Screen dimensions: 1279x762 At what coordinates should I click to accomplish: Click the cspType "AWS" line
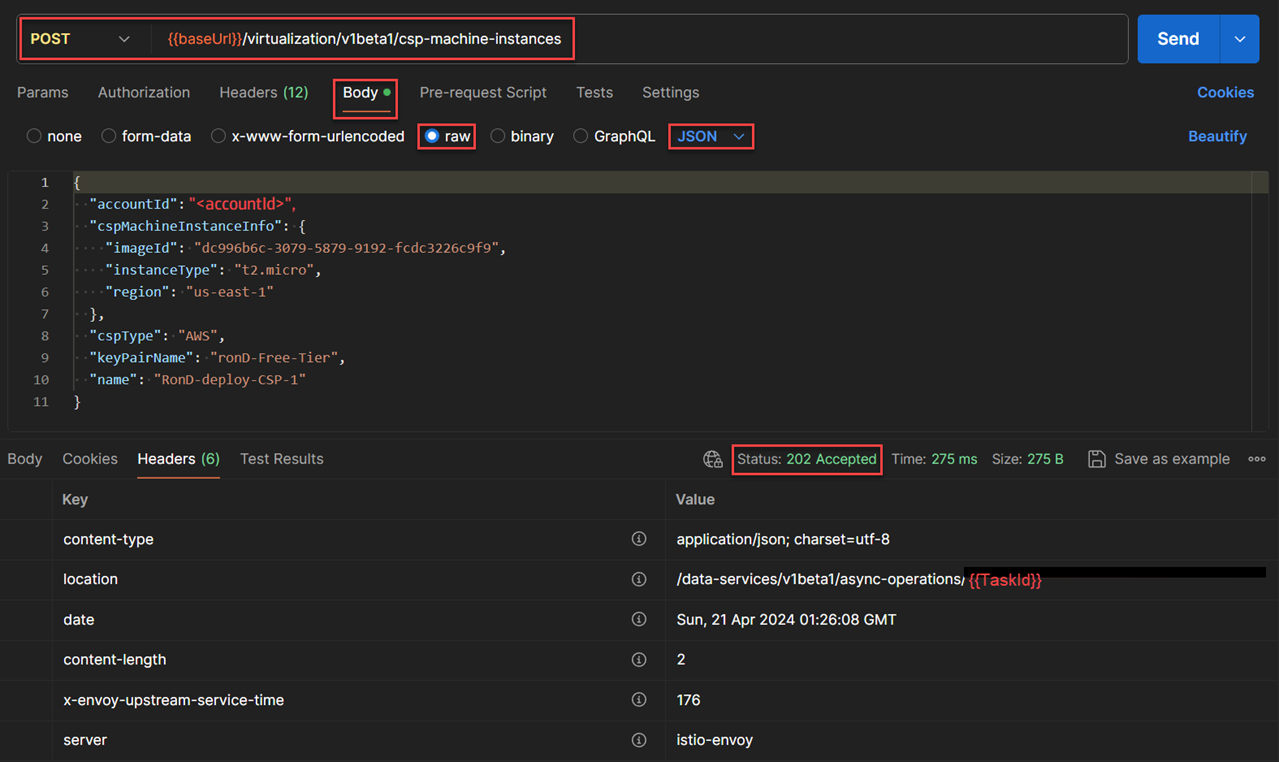(x=157, y=336)
